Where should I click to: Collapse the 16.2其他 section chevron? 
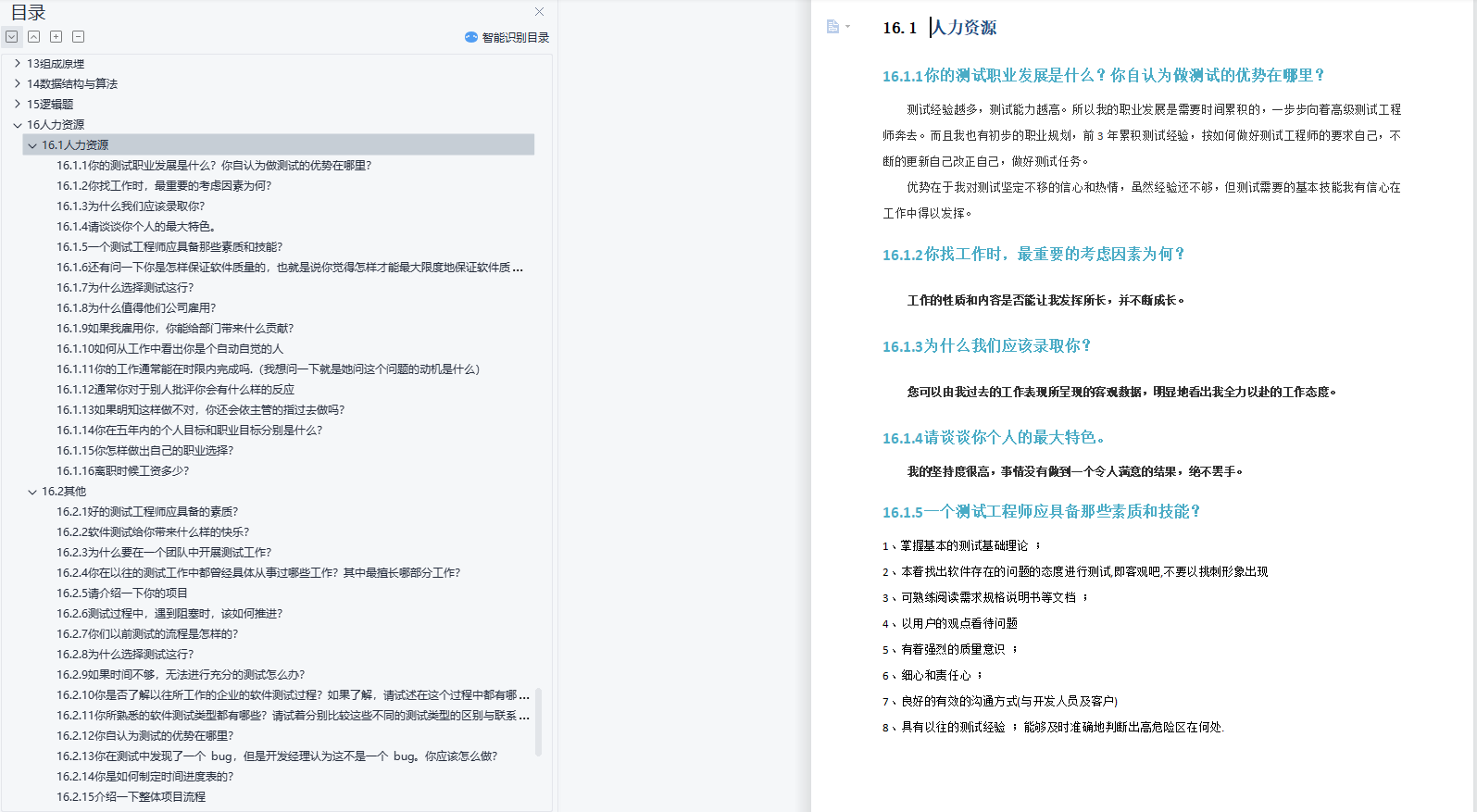[32, 492]
